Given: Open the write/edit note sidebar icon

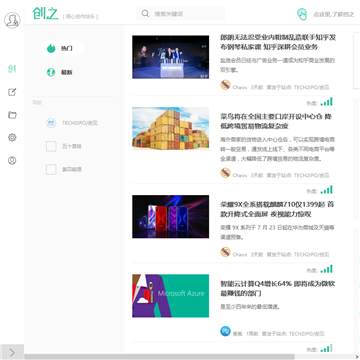Looking at the screenshot, I should (12, 92).
